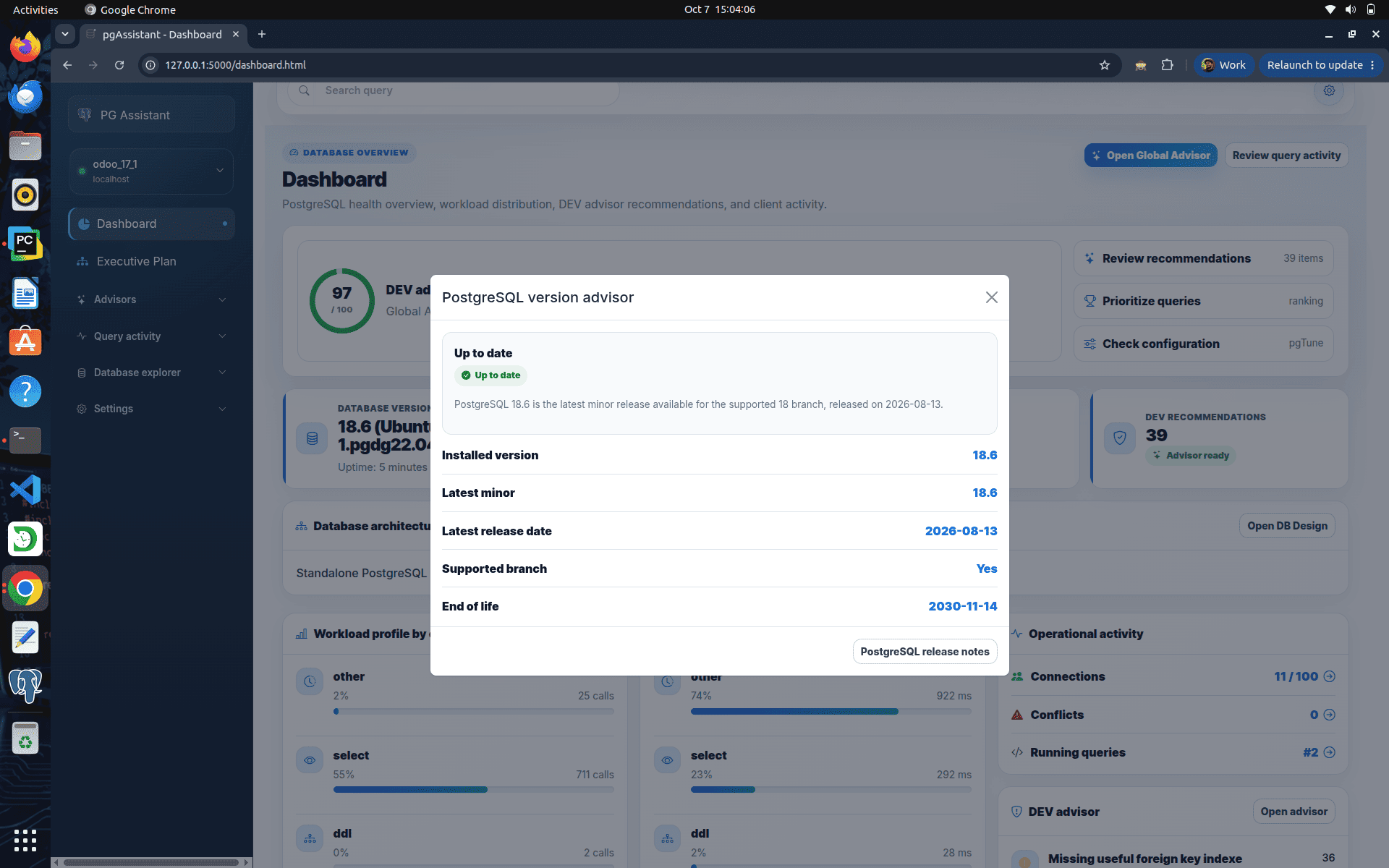The width and height of the screenshot is (1389, 868).
Task: Click the eye icon beside select 292 ms
Action: coord(667,760)
